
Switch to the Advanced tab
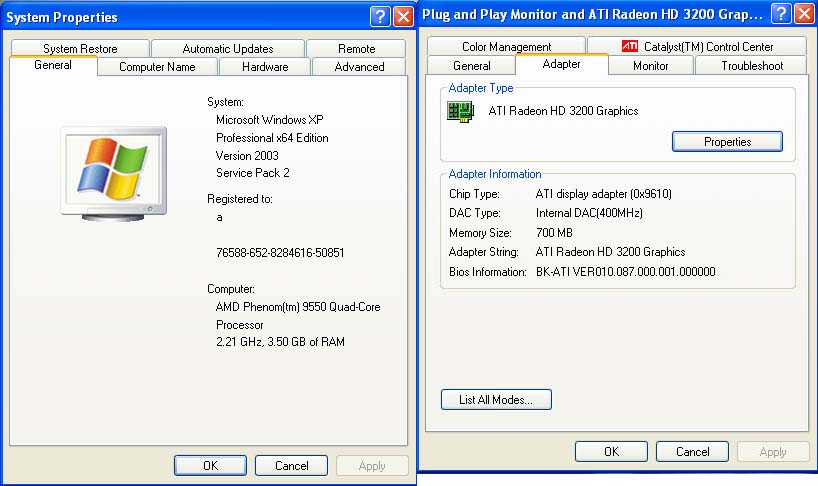click(359, 67)
